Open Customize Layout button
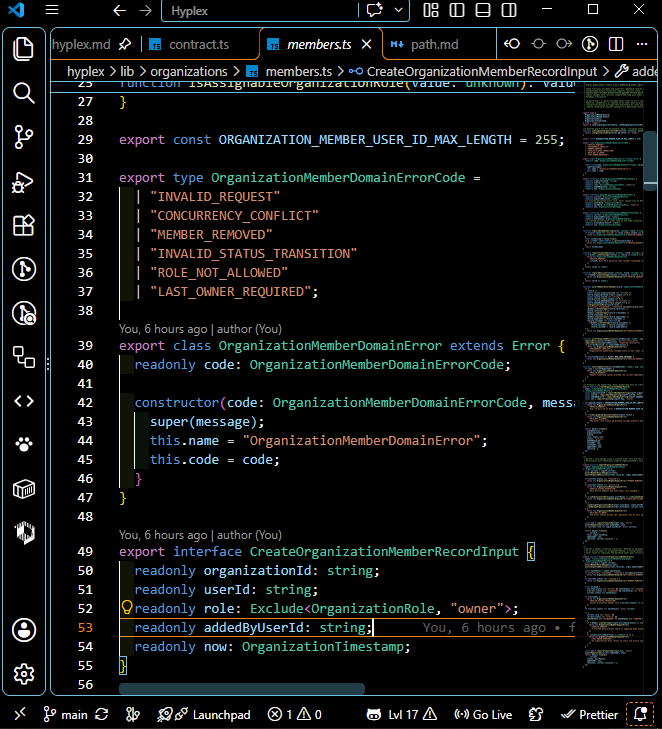This screenshot has width=662, height=729. point(431,10)
